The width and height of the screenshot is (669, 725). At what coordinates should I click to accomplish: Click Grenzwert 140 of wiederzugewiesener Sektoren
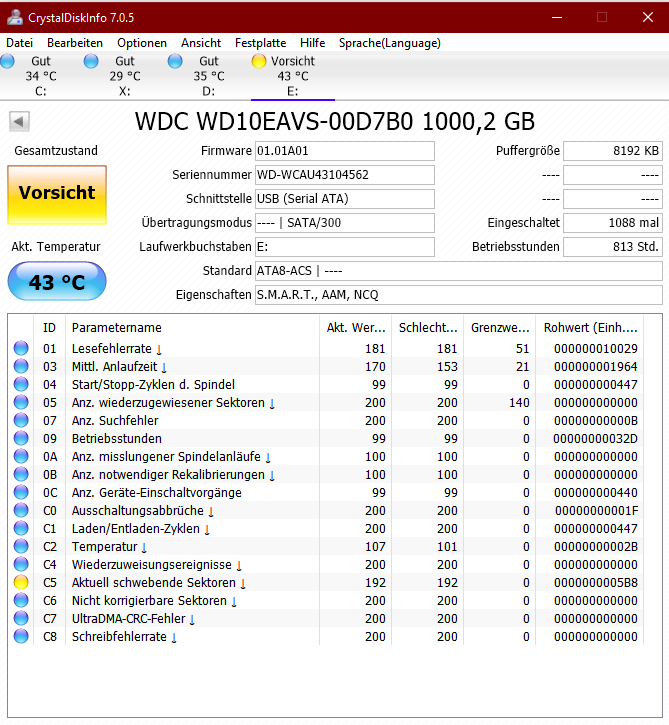tap(519, 402)
